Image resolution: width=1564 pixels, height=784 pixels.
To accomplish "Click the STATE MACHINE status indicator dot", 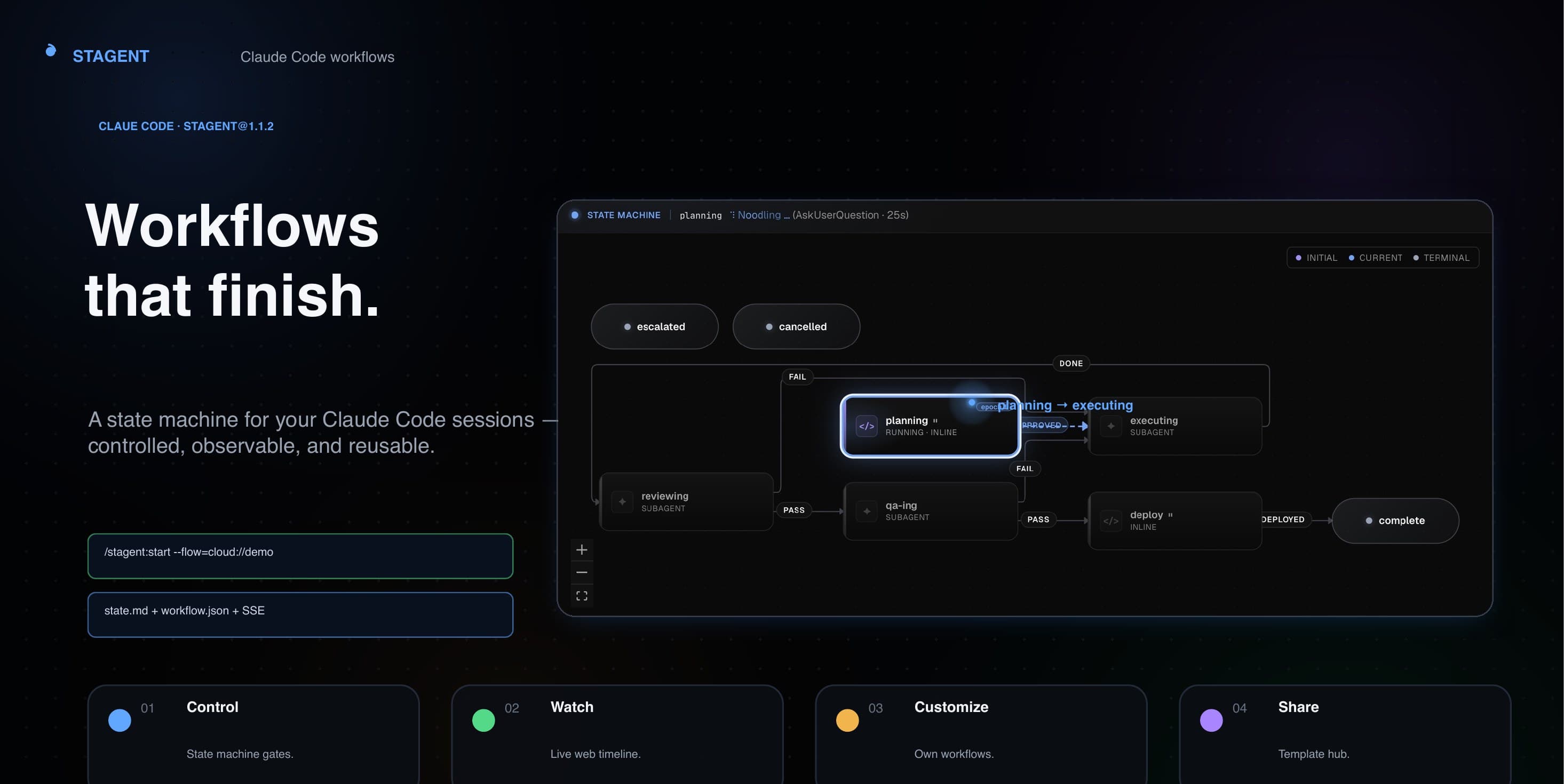I will 575,215.
